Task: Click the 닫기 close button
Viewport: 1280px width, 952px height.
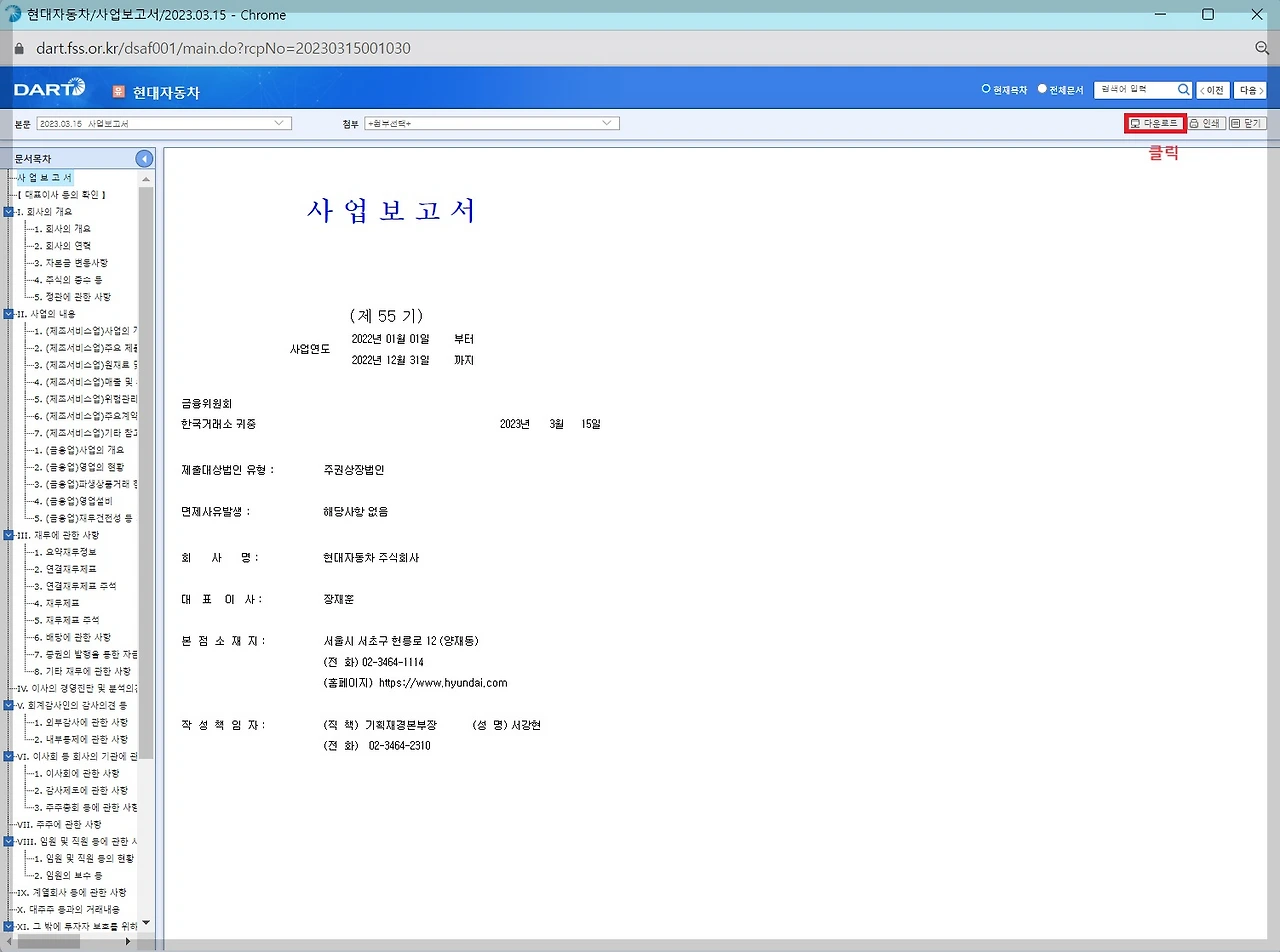Action: pos(1247,123)
